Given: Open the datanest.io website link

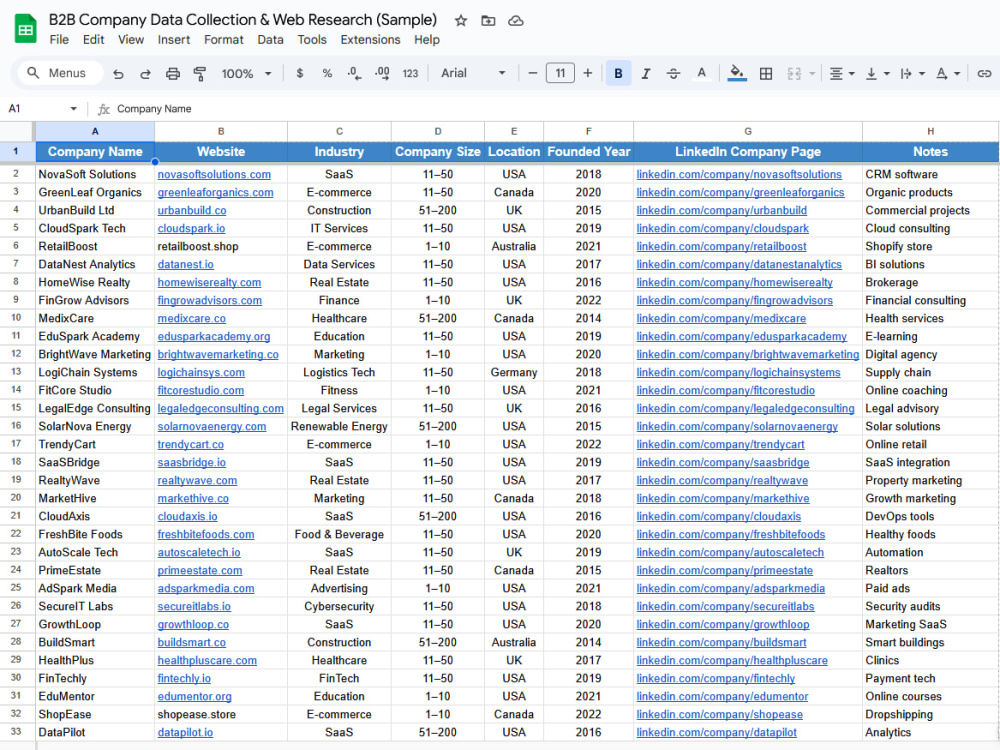Looking at the screenshot, I should (x=186, y=264).
